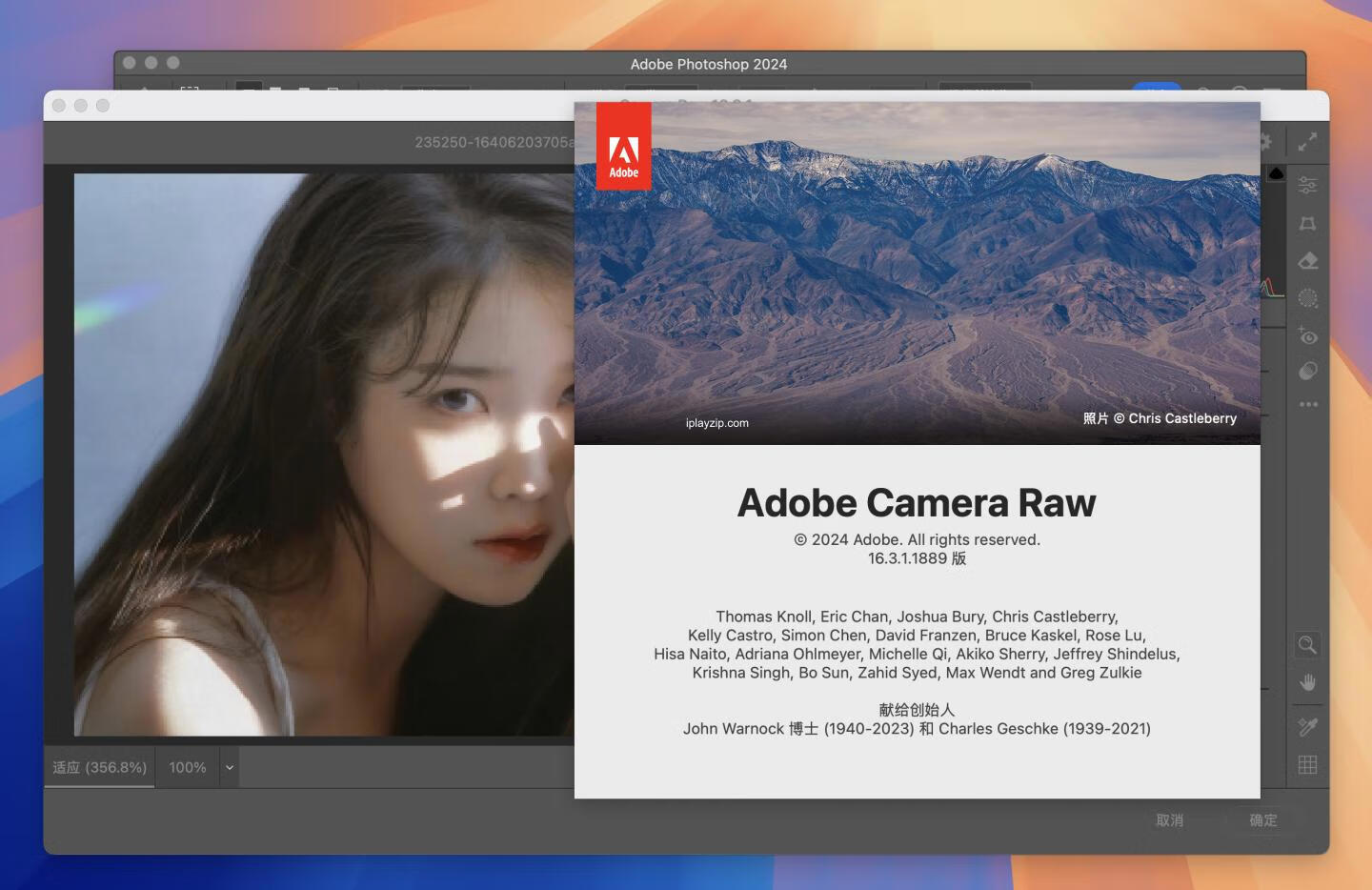Click credits line starting Krishna Singh
This screenshot has height=890, width=1372.
point(917,673)
